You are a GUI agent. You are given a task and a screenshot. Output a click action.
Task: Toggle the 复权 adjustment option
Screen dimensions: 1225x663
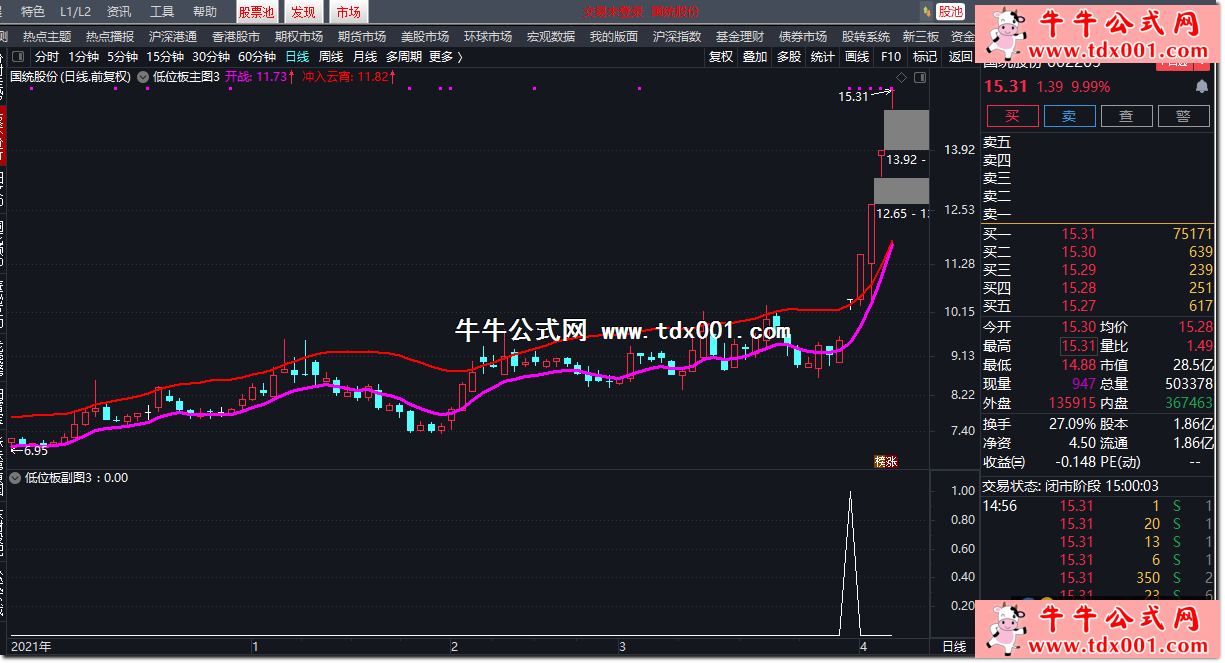tap(720, 57)
